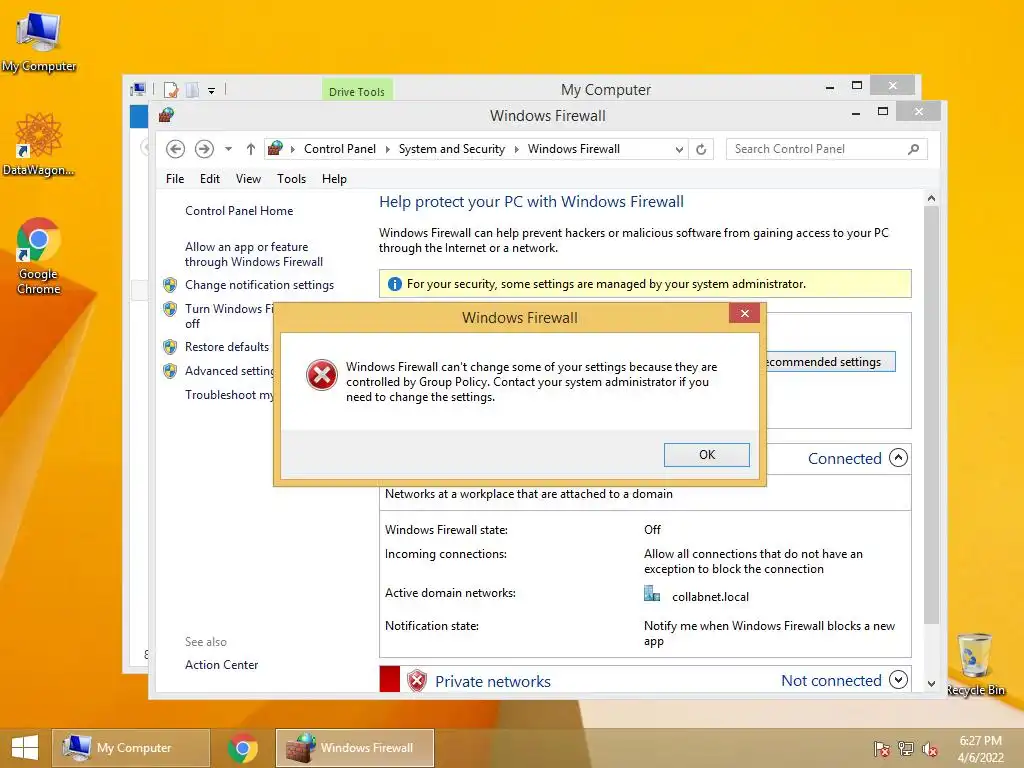Screen dimensions: 1024x768
Task: Open the Tools menu
Action: tap(291, 179)
